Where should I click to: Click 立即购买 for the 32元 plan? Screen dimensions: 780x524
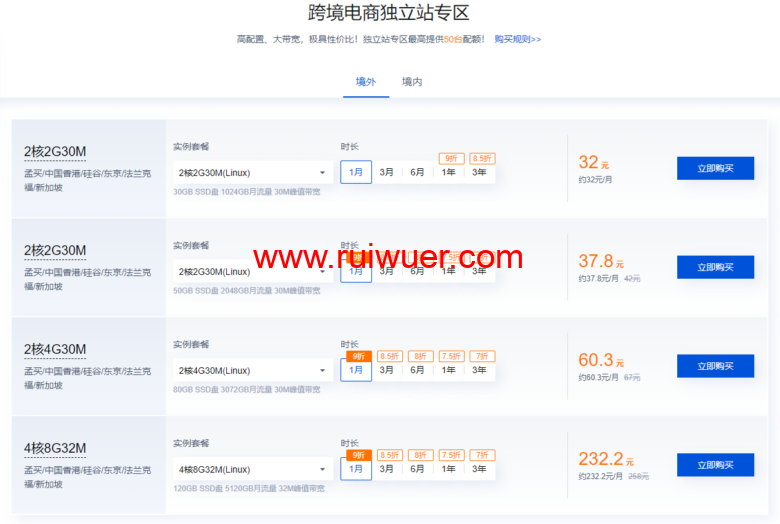point(715,168)
